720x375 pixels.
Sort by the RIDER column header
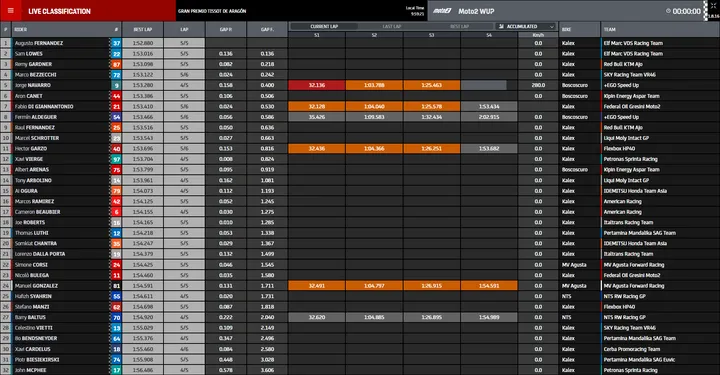pyautogui.click(x=21, y=29)
